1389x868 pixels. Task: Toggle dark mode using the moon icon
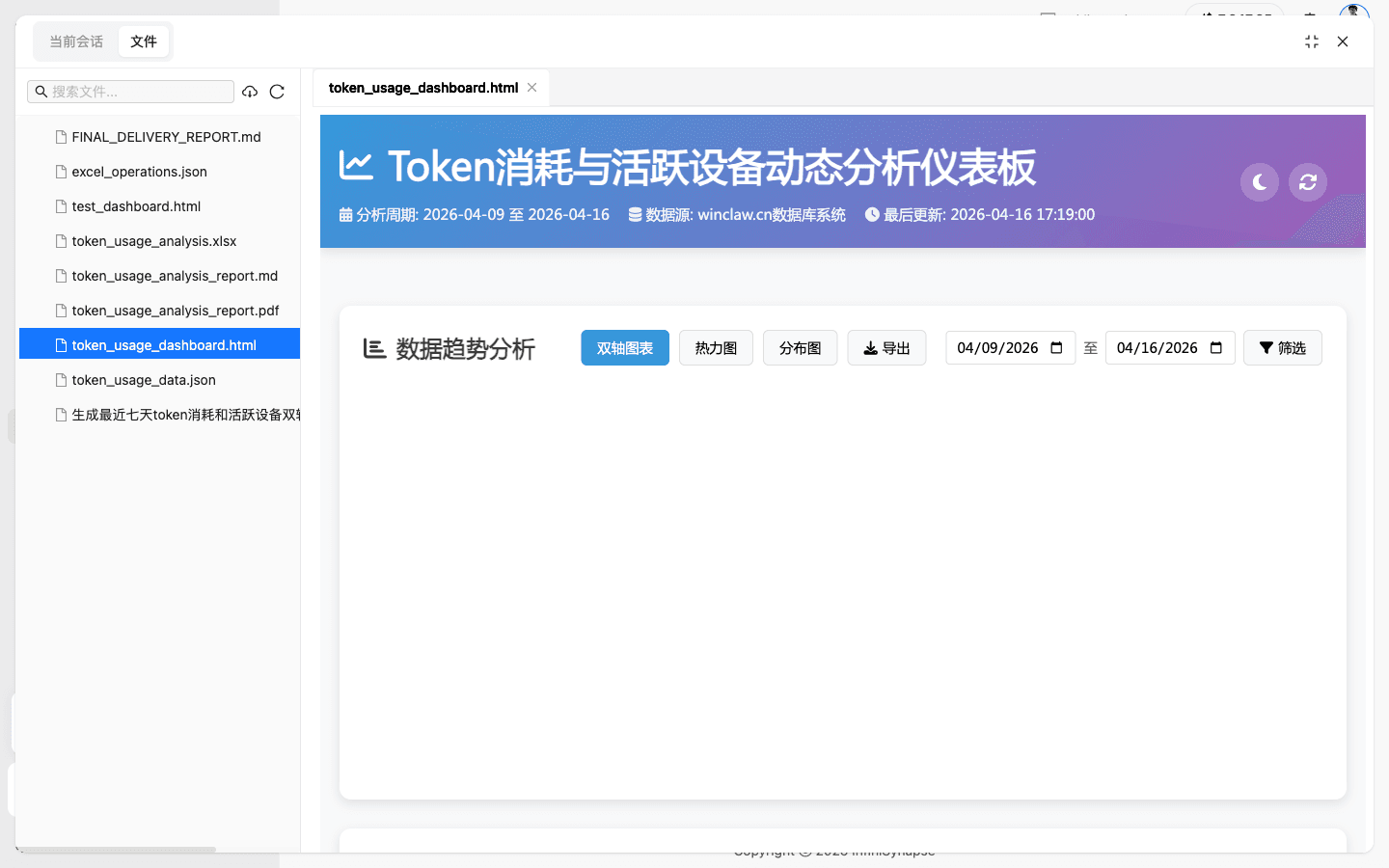tap(1259, 181)
